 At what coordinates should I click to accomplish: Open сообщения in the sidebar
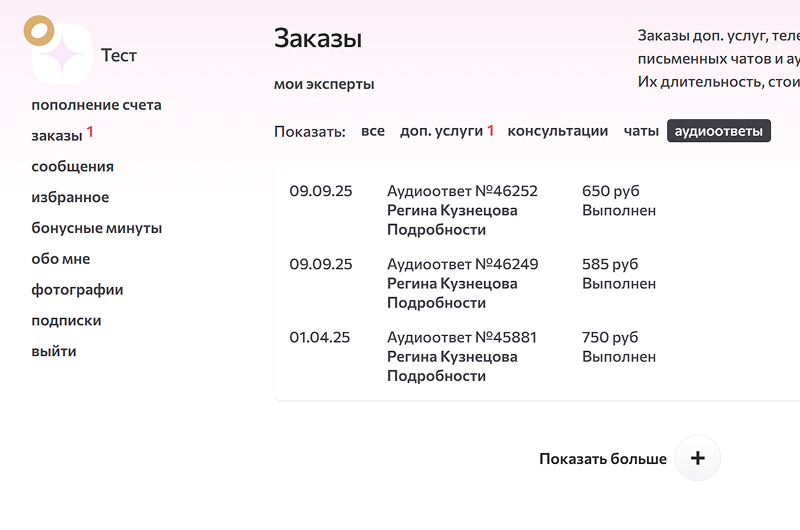click(x=72, y=167)
